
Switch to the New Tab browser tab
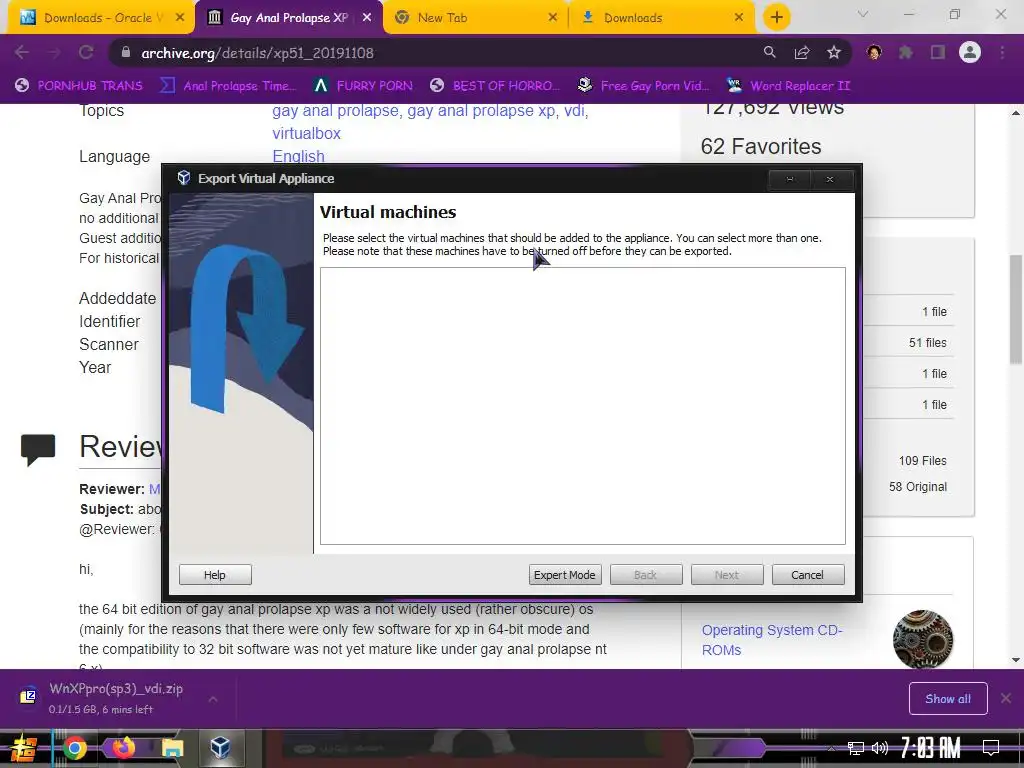(477, 18)
